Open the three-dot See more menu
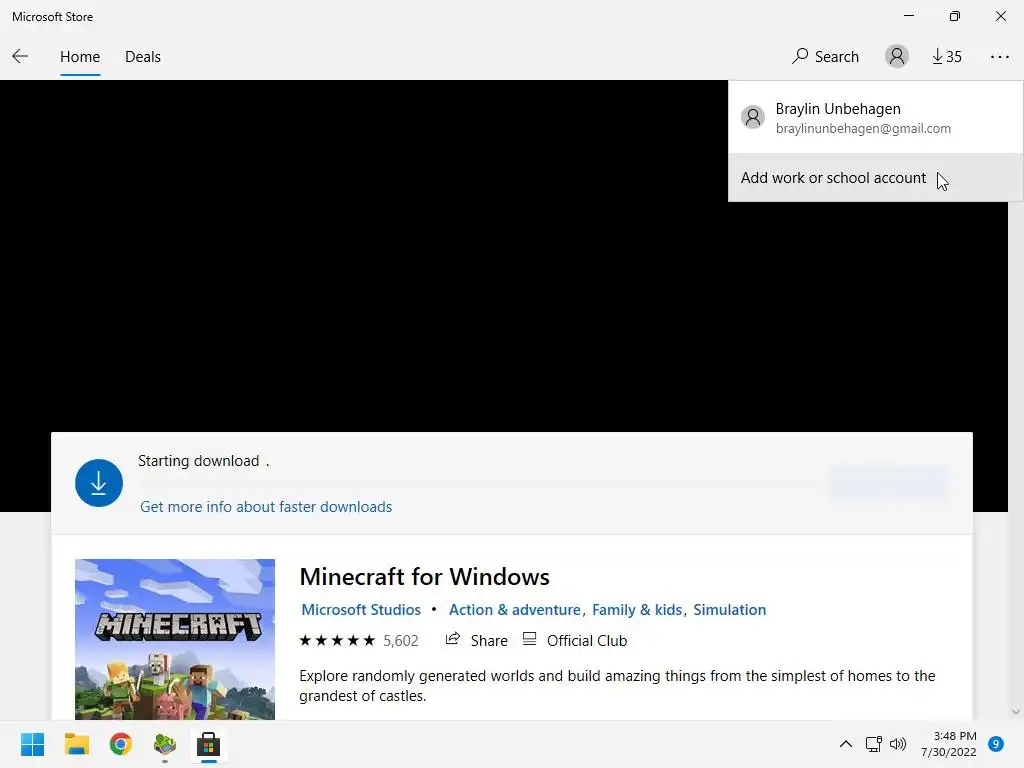Screen dimensions: 1024x768 pos(999,57)
